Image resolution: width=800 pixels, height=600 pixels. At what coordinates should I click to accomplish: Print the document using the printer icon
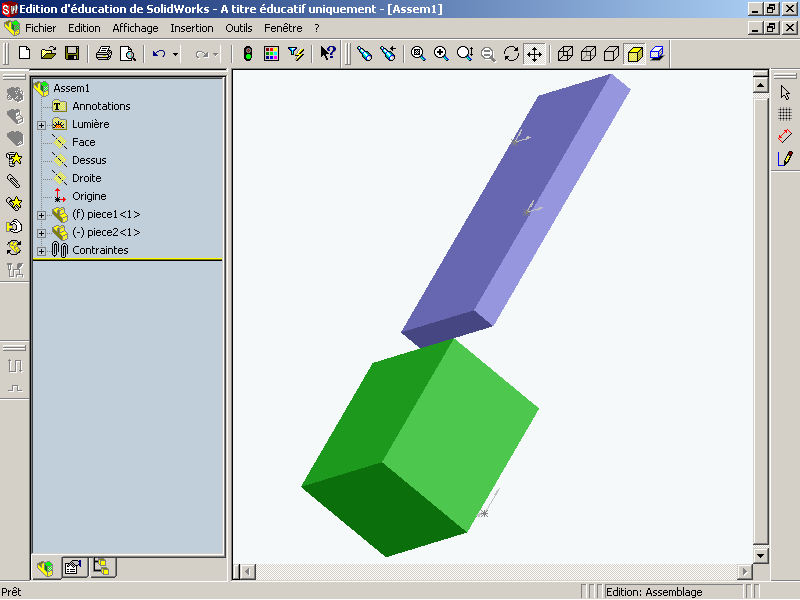click(104, 53)
